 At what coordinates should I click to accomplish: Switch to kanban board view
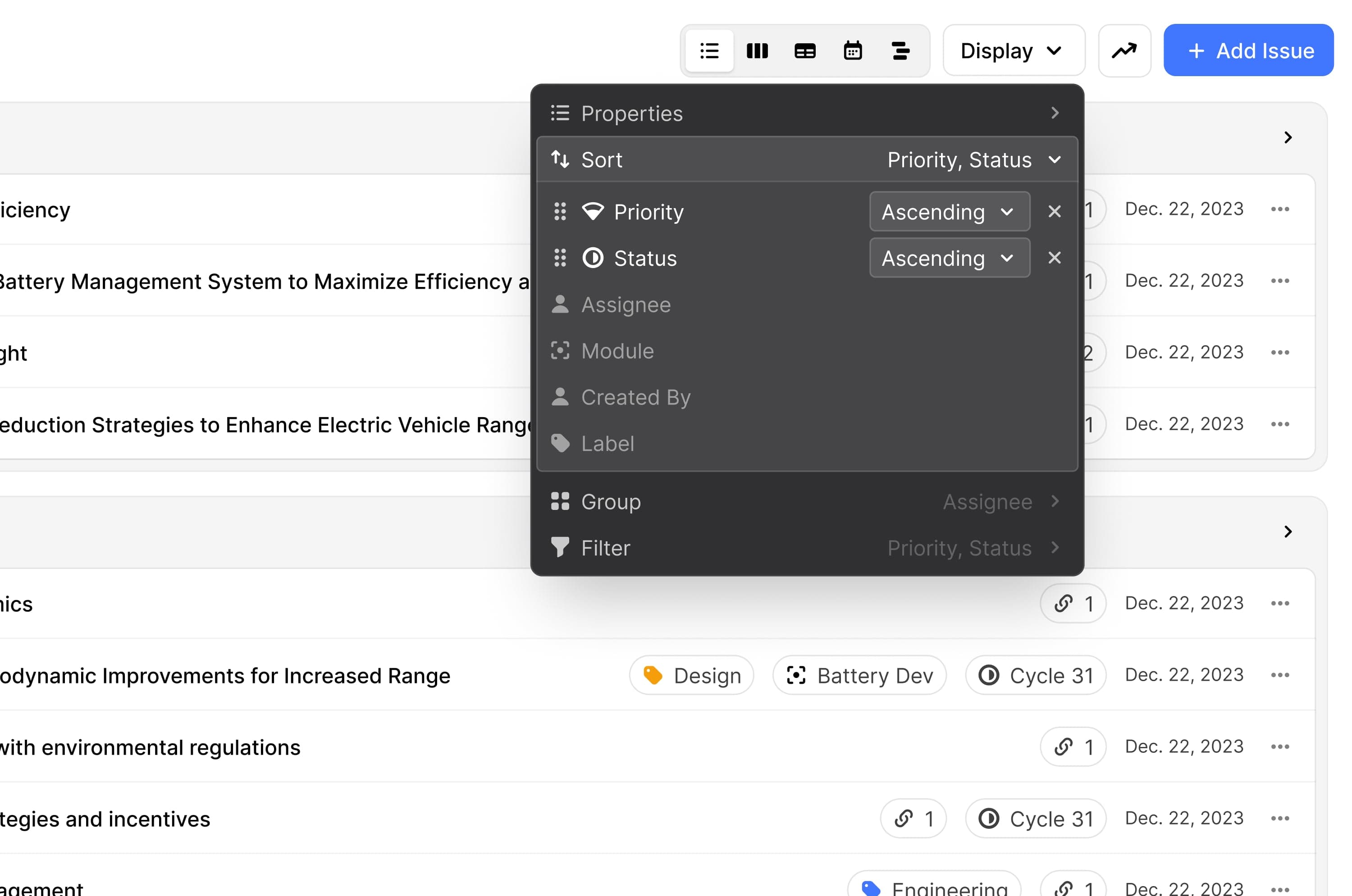point(757,51)
